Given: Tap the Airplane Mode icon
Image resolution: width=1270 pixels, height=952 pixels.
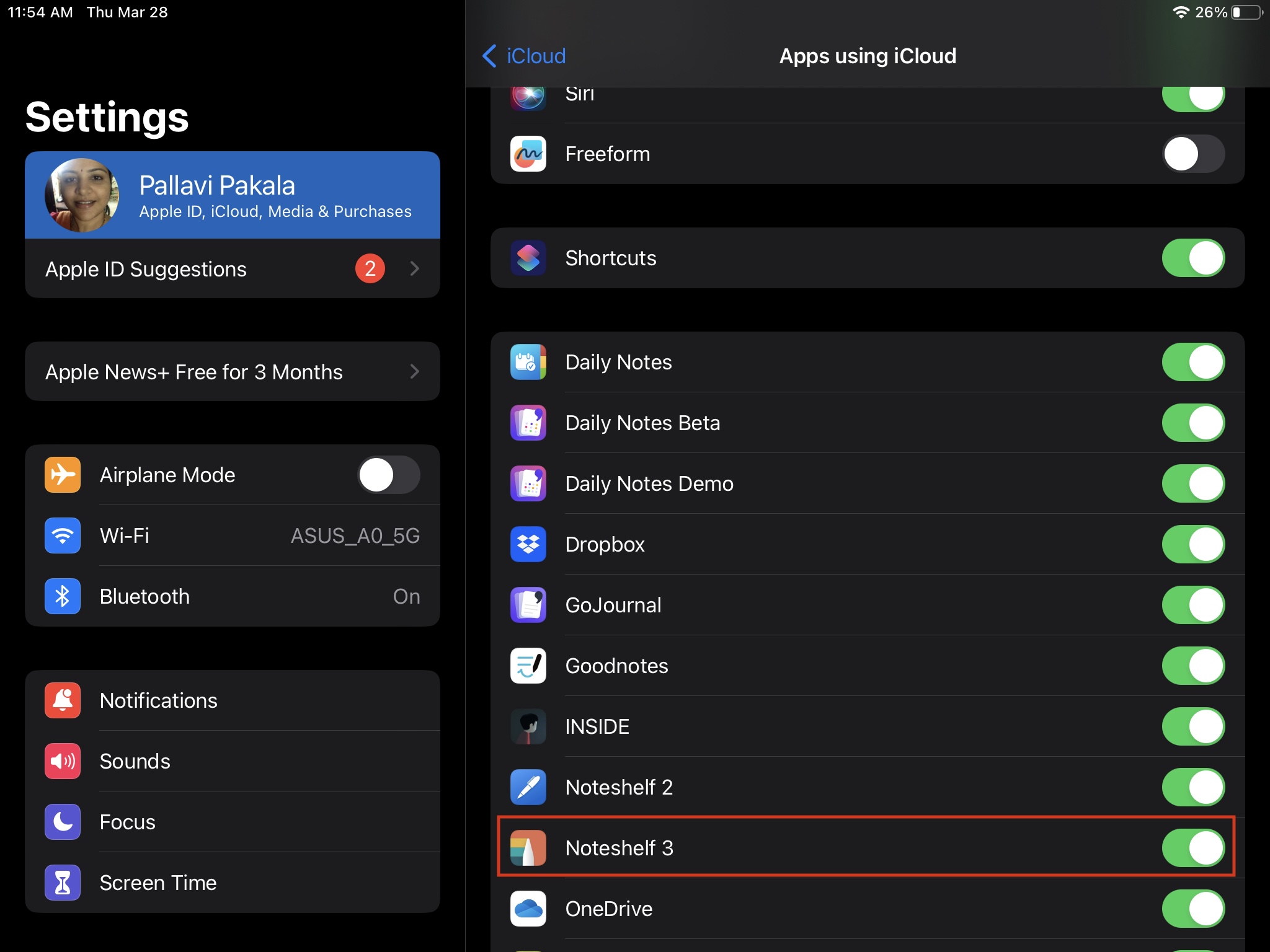Looking at the screenshot, I should click(63, 475).
